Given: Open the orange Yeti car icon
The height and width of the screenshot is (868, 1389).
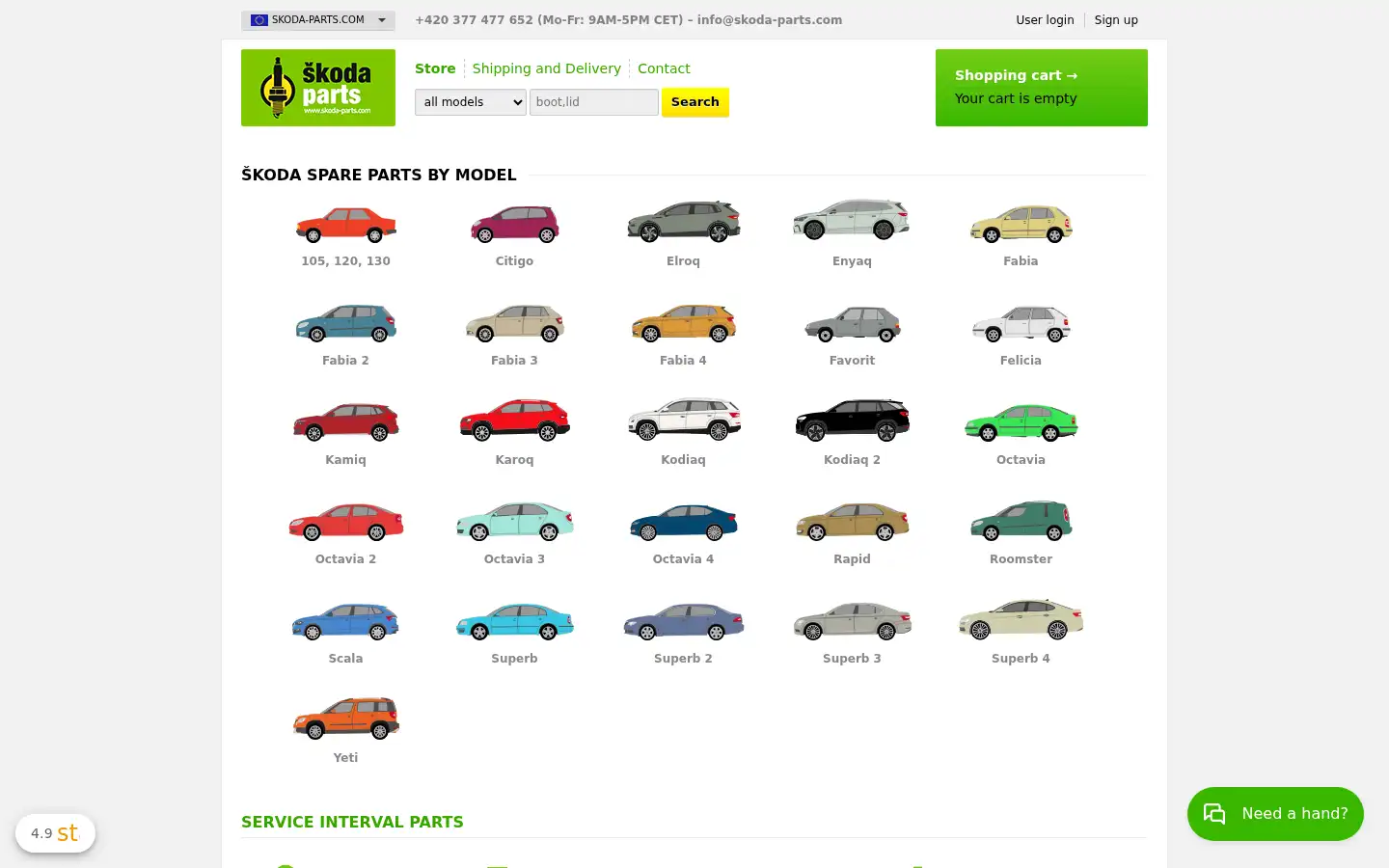Looking at the screenshot, I should coord(345,719).
